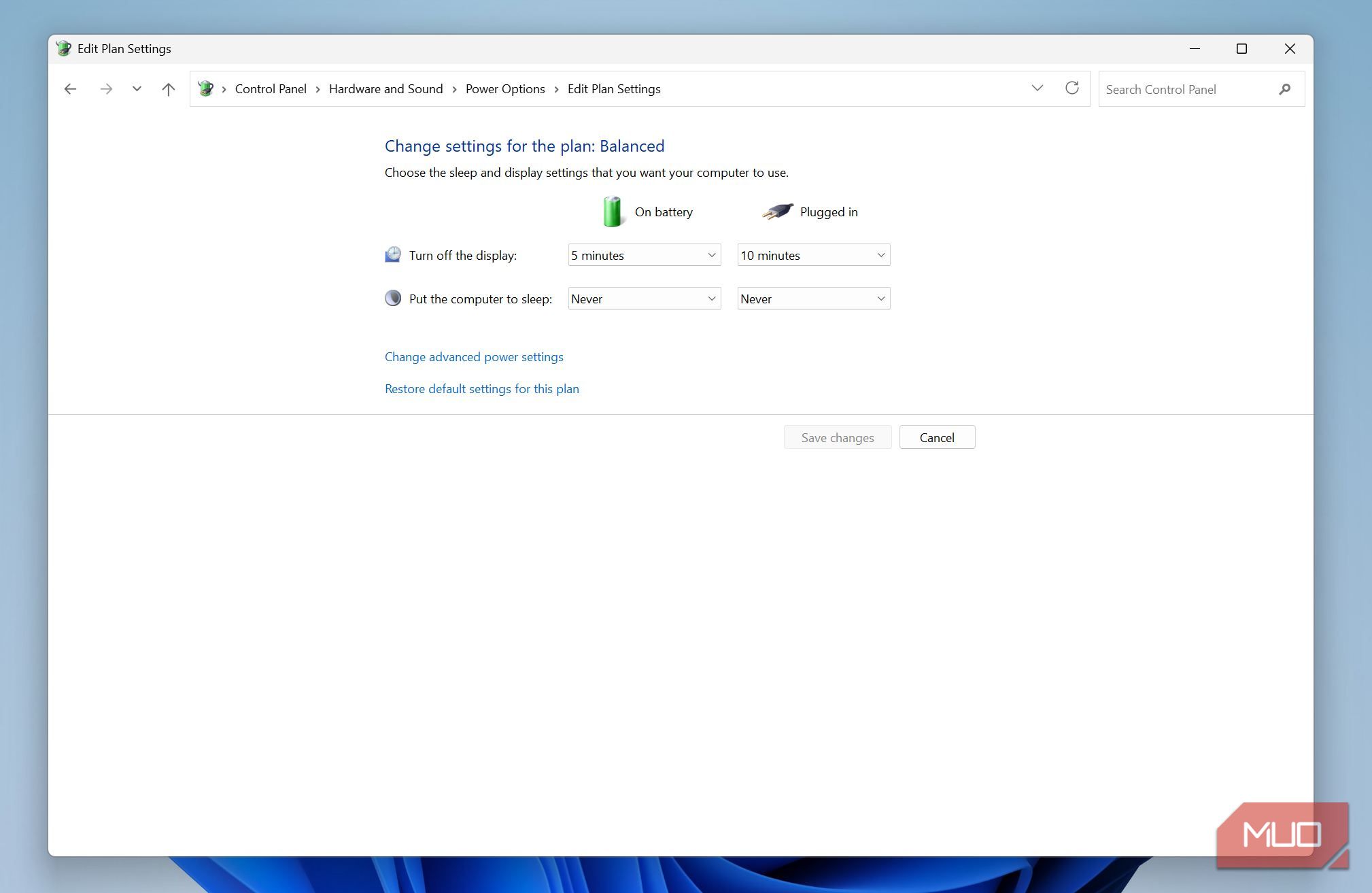Focus the Search Control Panel field

click(x=1201, y=89)
